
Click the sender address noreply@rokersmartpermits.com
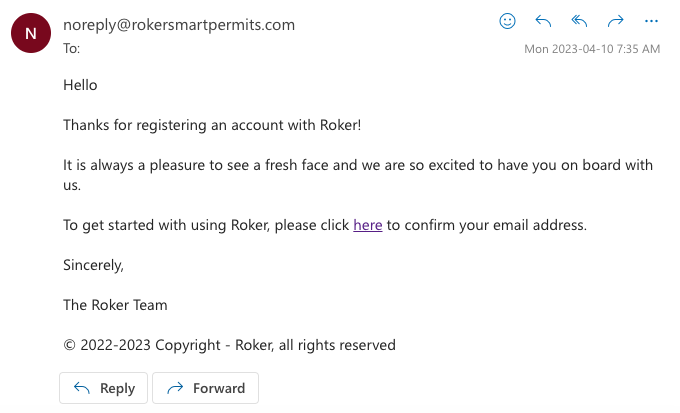179,25
